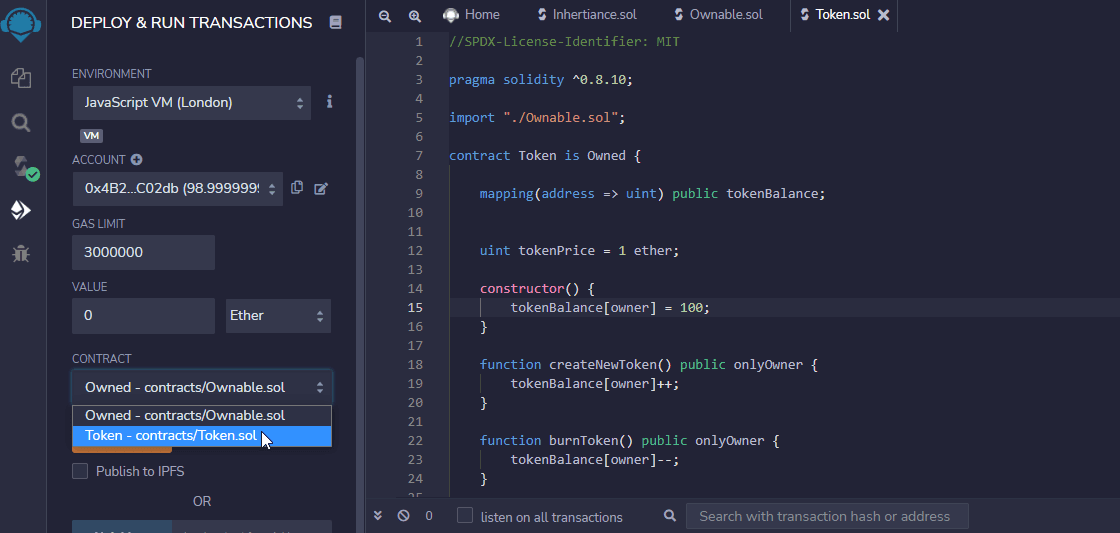
Task: Zoom out the editor font
Action: [385, 16]
